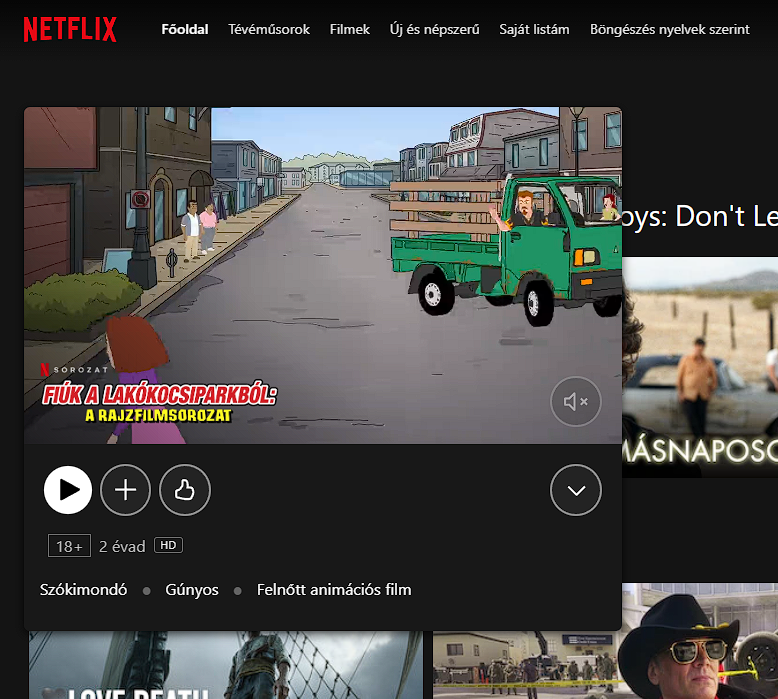Click the Gúnyos tag
Viewport: 778px width, 699px height.
pyautogui.click(x=192, y=590)
